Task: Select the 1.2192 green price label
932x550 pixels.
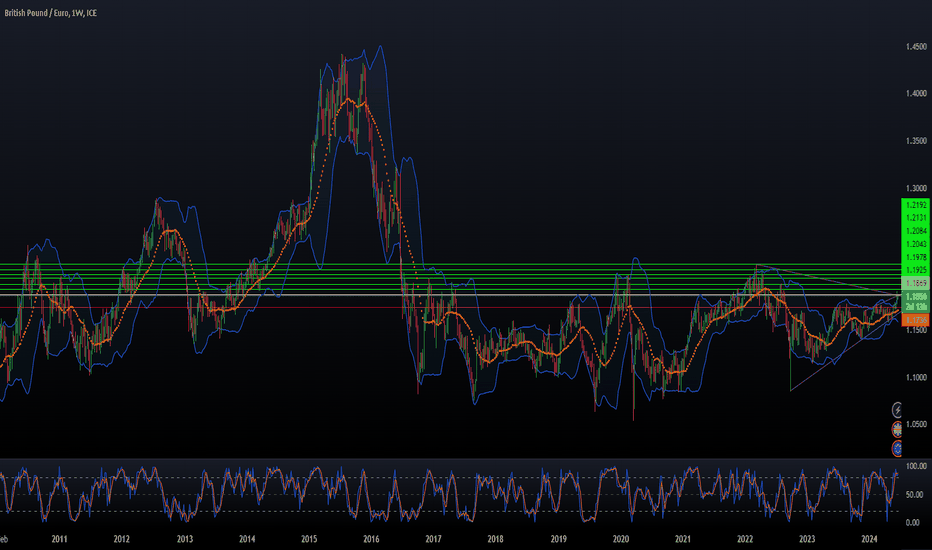Action: click(915, 205)
